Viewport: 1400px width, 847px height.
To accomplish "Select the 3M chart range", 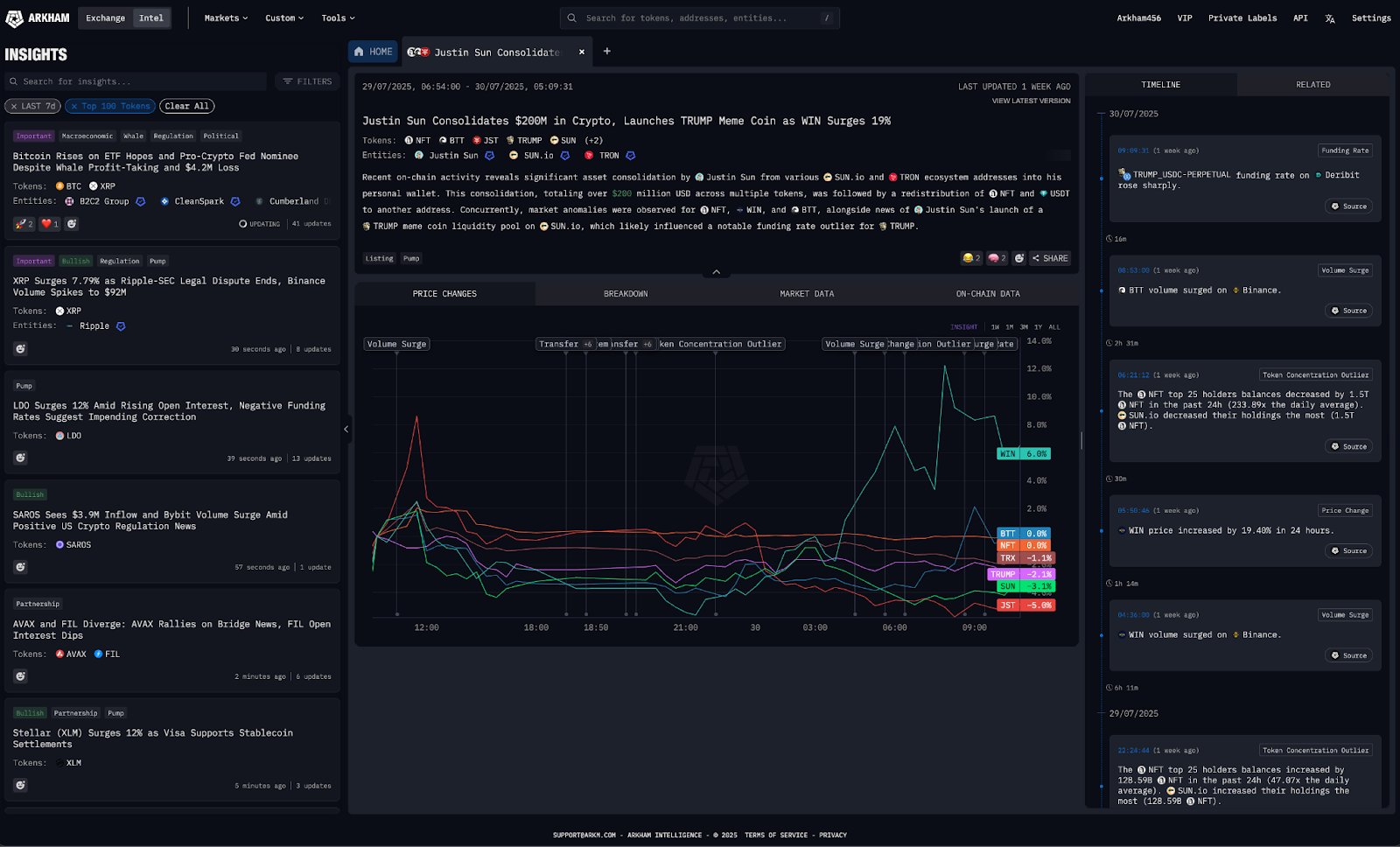I will (1024, 327).
